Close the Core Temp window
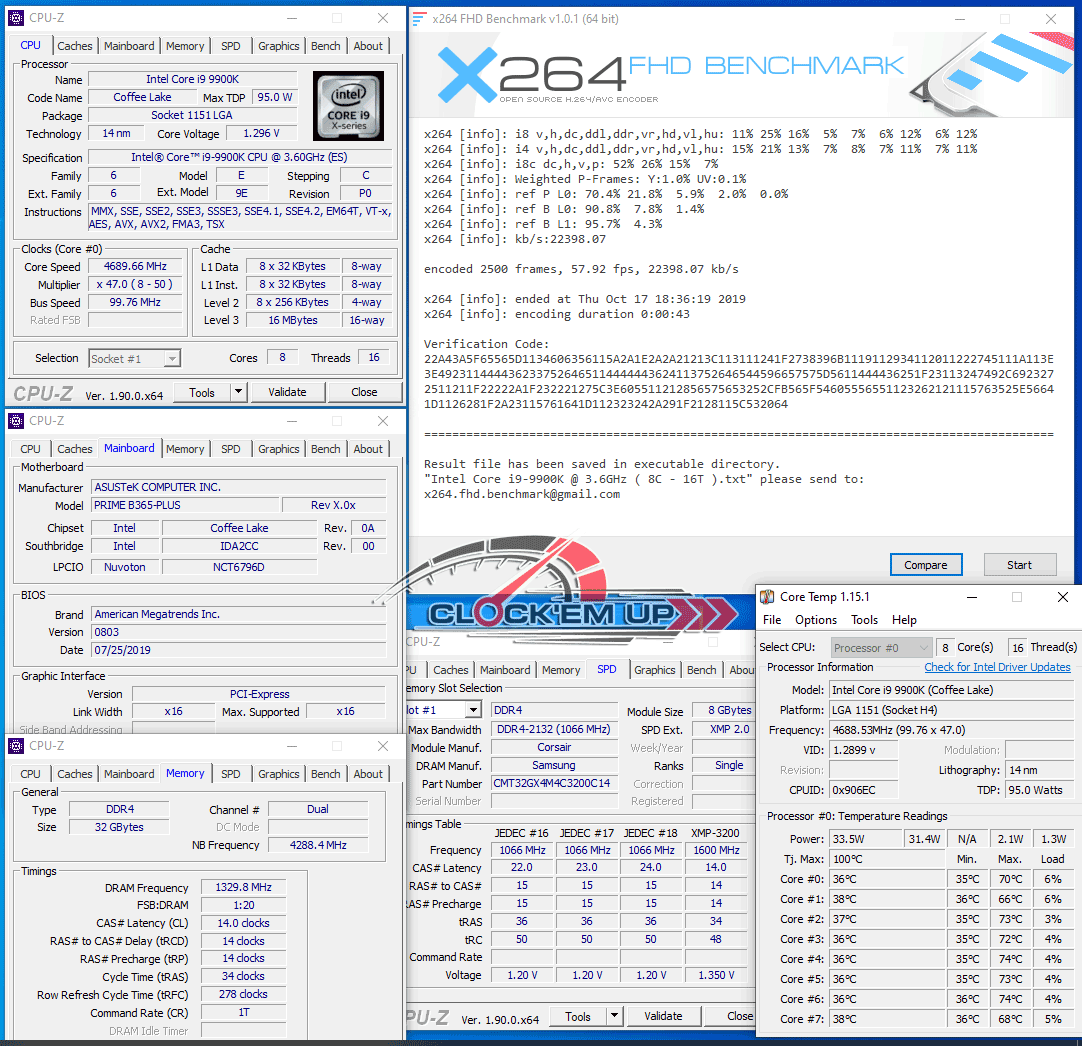Image resolution: width=1082 pixels, height=1046 pixels. point(1062,597)
